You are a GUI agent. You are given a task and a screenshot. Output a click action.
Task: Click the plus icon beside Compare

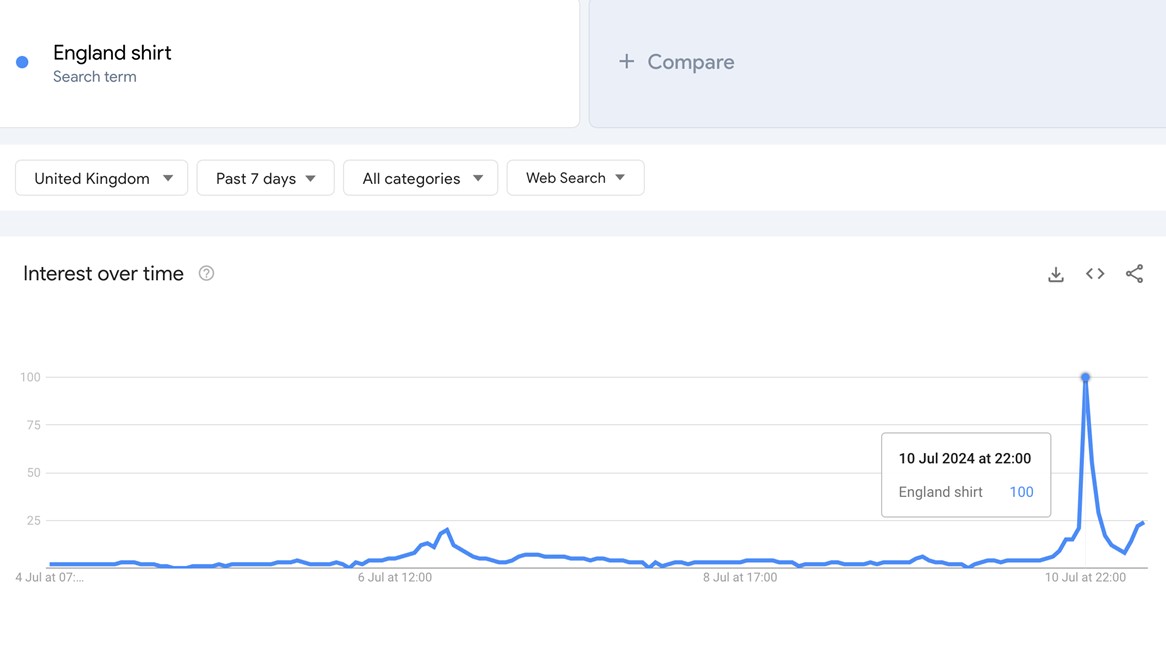coord(626,62)
